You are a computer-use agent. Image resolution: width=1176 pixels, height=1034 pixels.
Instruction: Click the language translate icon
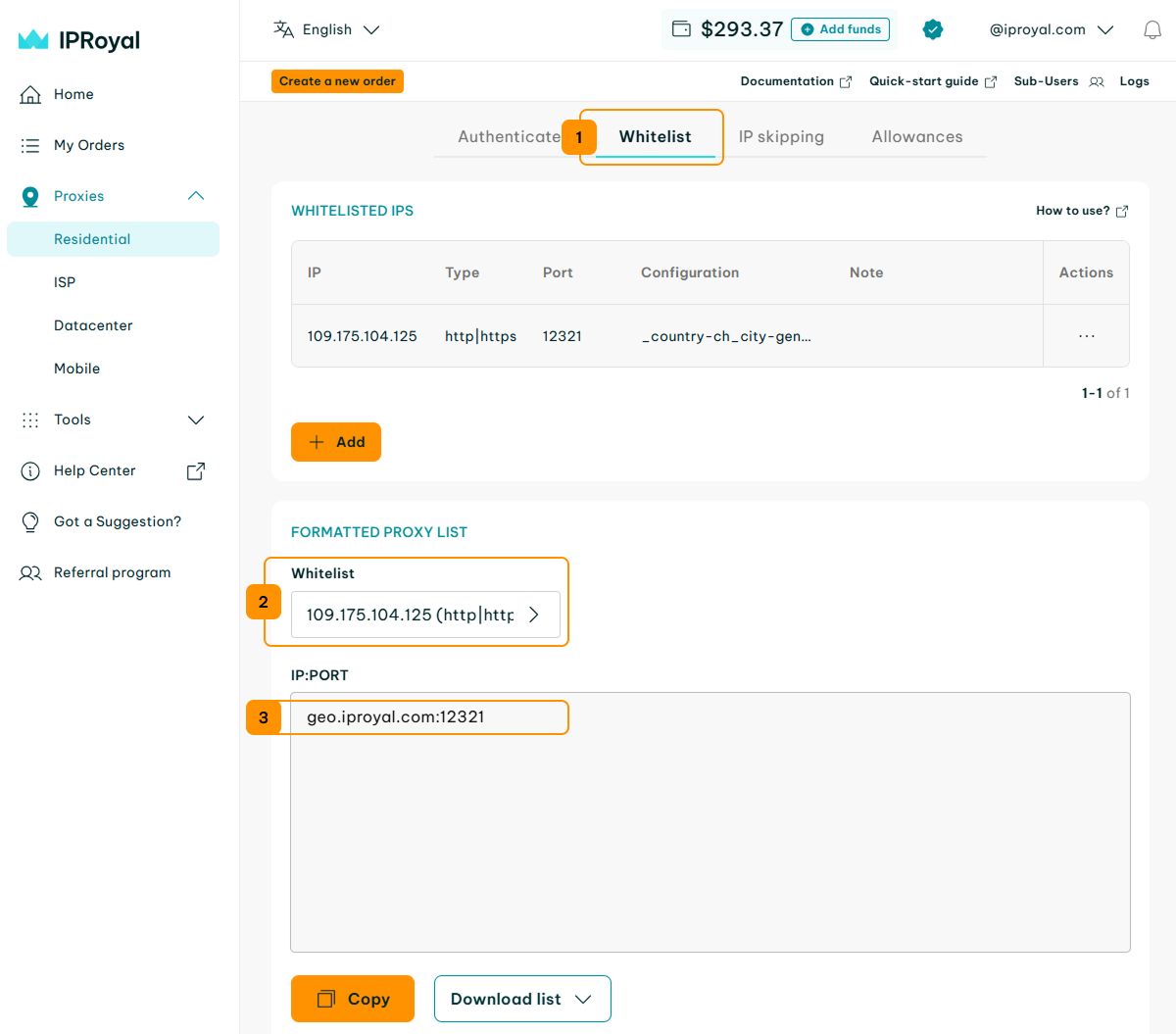(284, 29)
